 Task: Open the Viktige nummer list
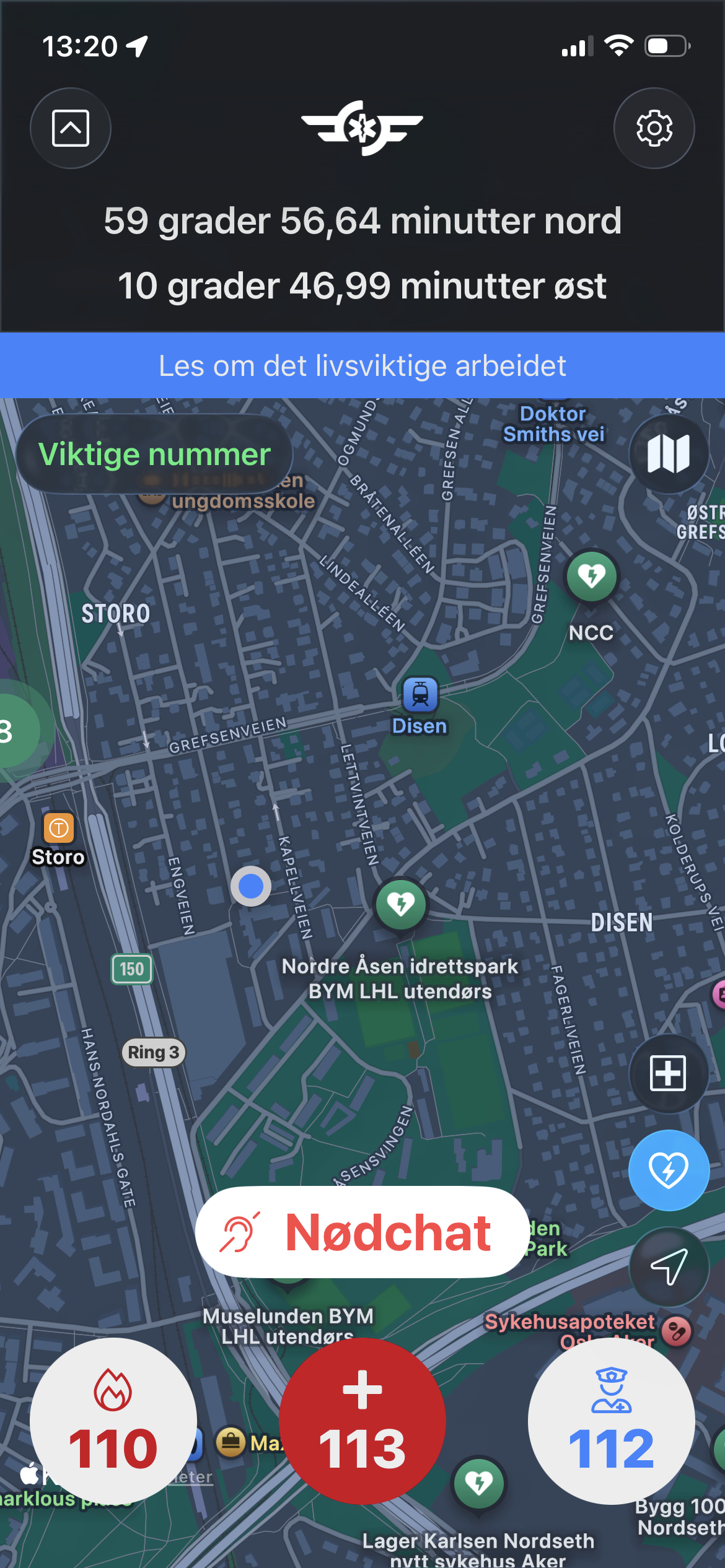(154, 454)
